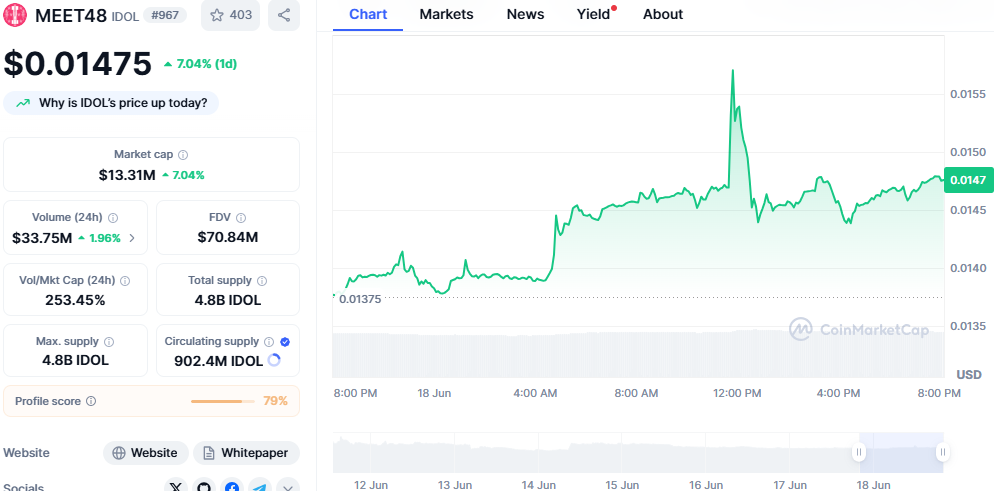Click the Max. supply info icon
Viewport: 994px width, 491px height.
pyautogui.click(x=109, y=342)
